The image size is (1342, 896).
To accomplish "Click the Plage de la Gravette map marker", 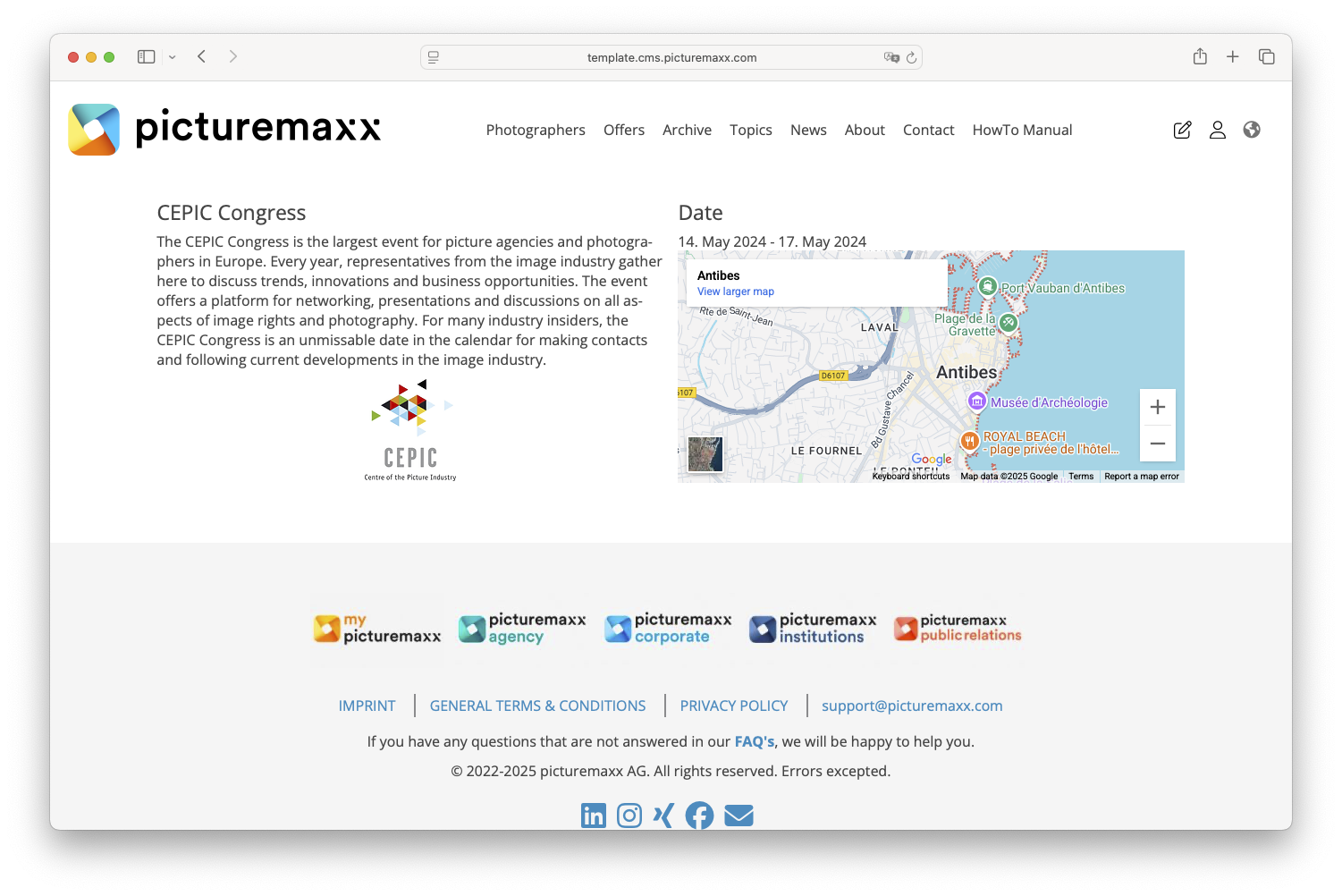I will [x=1009, y=322].
